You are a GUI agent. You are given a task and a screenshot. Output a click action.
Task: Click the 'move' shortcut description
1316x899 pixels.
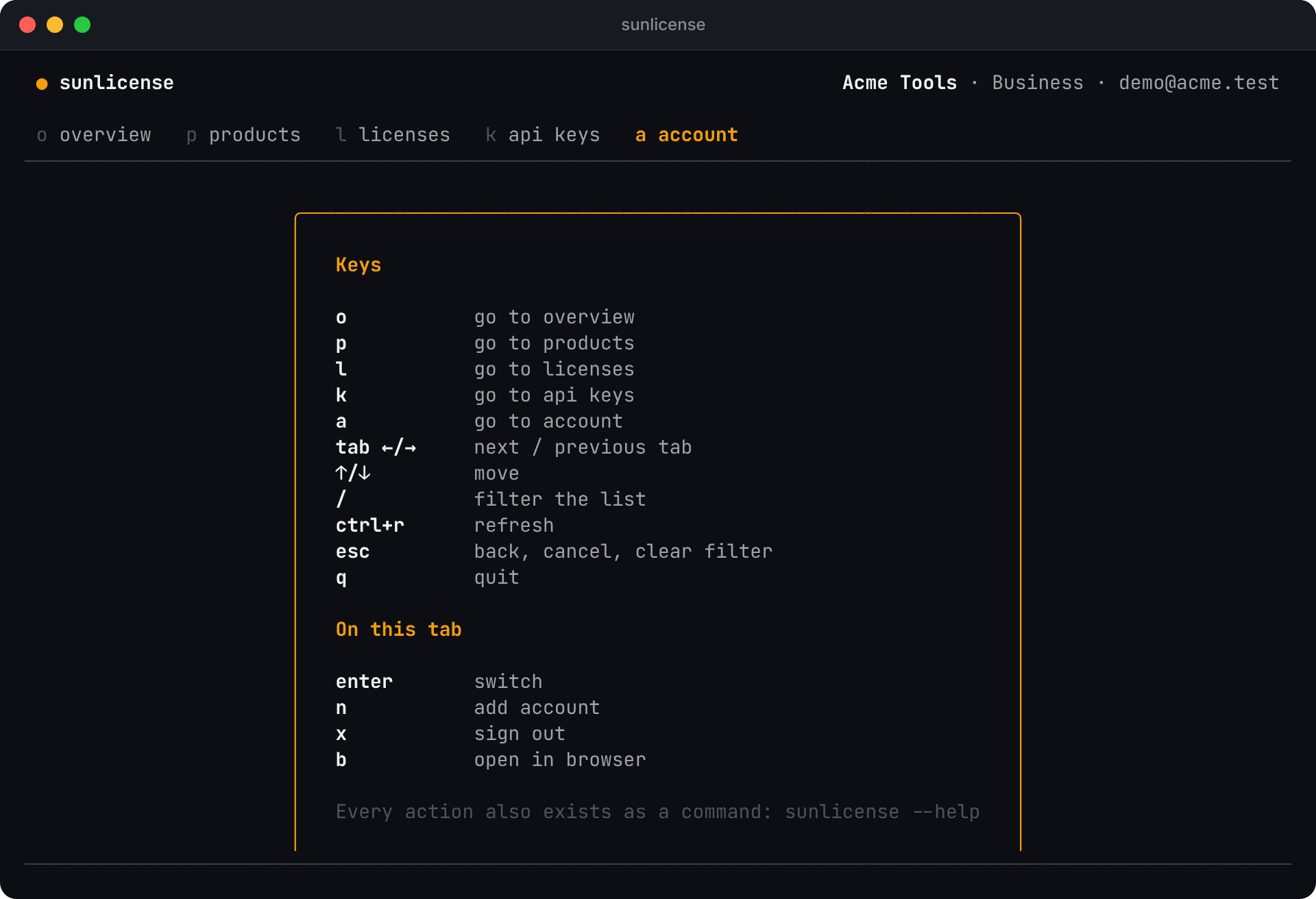[496, 473]
